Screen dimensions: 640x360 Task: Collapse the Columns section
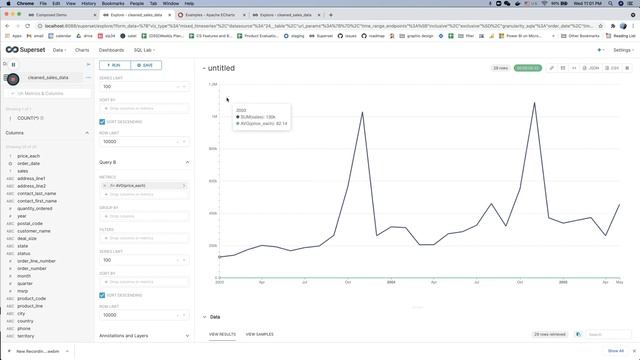[x=87, y=133]
